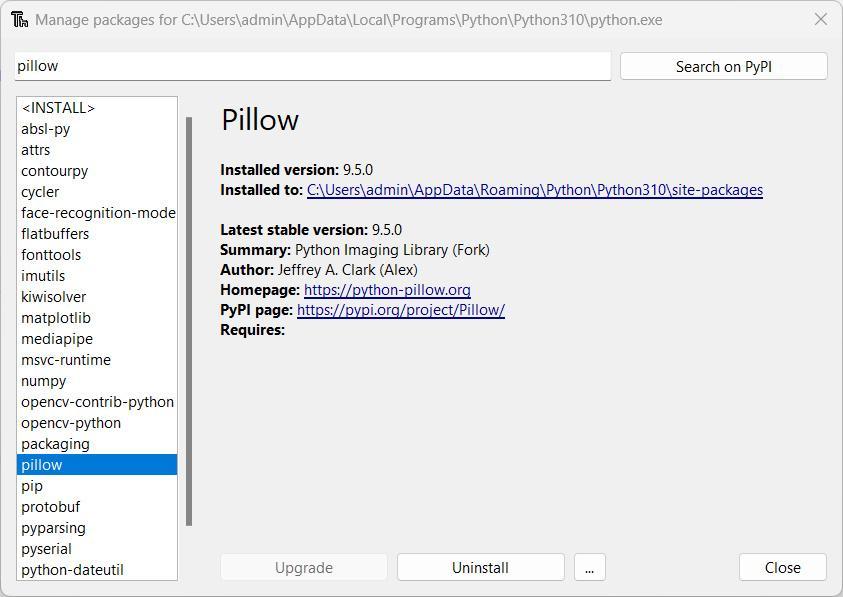The image size is (843, 597).
Task: Click the package search input field
Action: click(312, 66)
